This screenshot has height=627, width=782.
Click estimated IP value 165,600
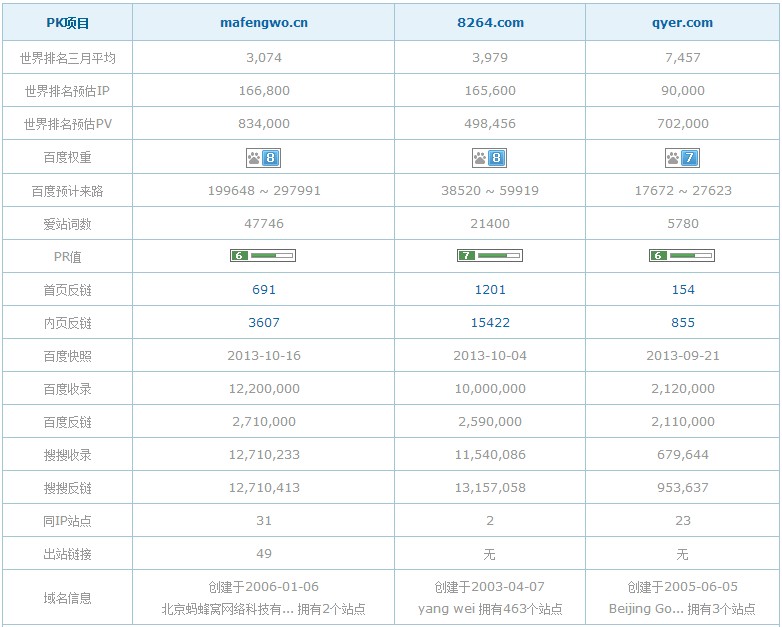pos(490,90)
